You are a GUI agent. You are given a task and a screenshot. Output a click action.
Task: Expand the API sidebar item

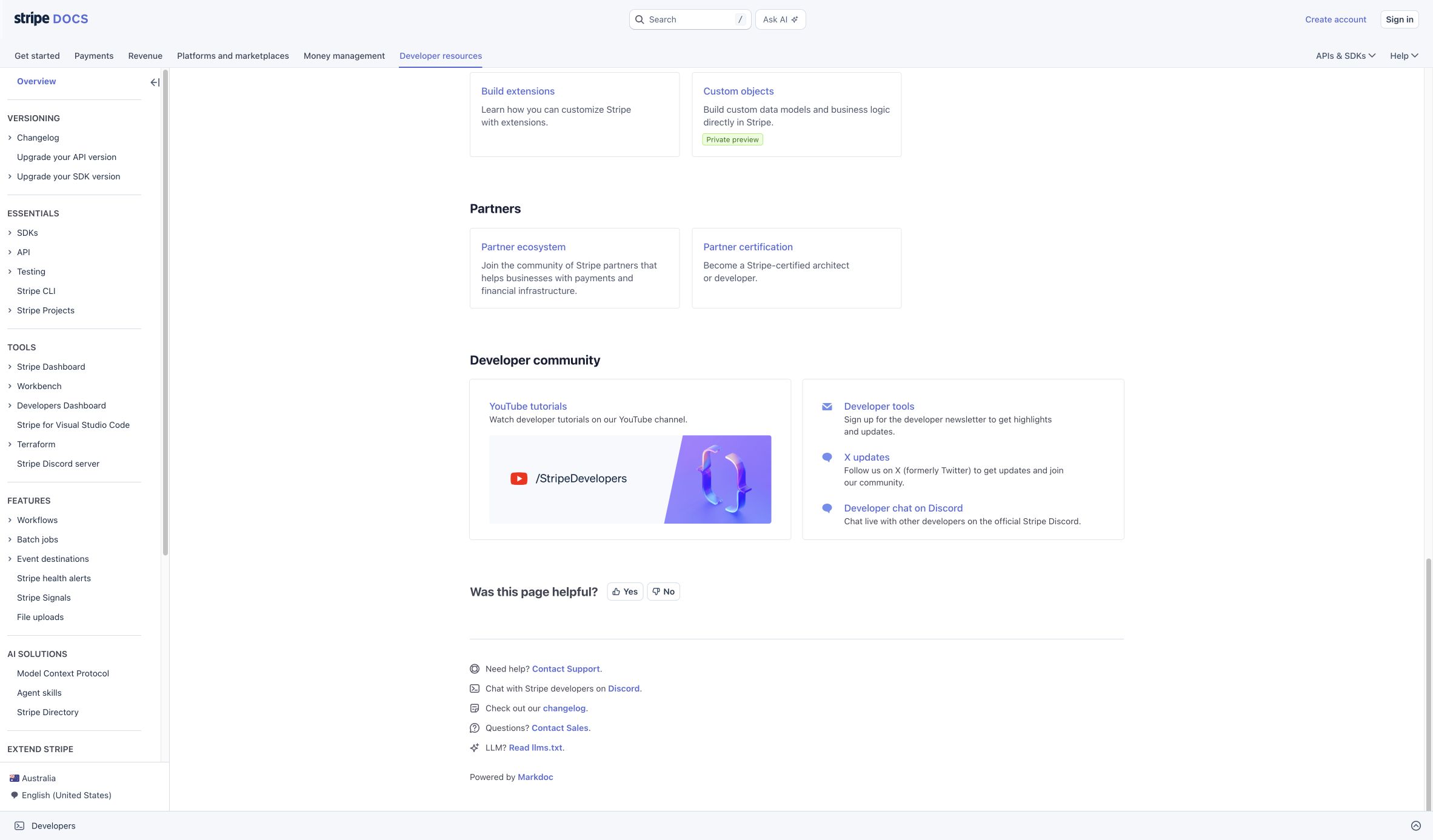tap(10, 252)
